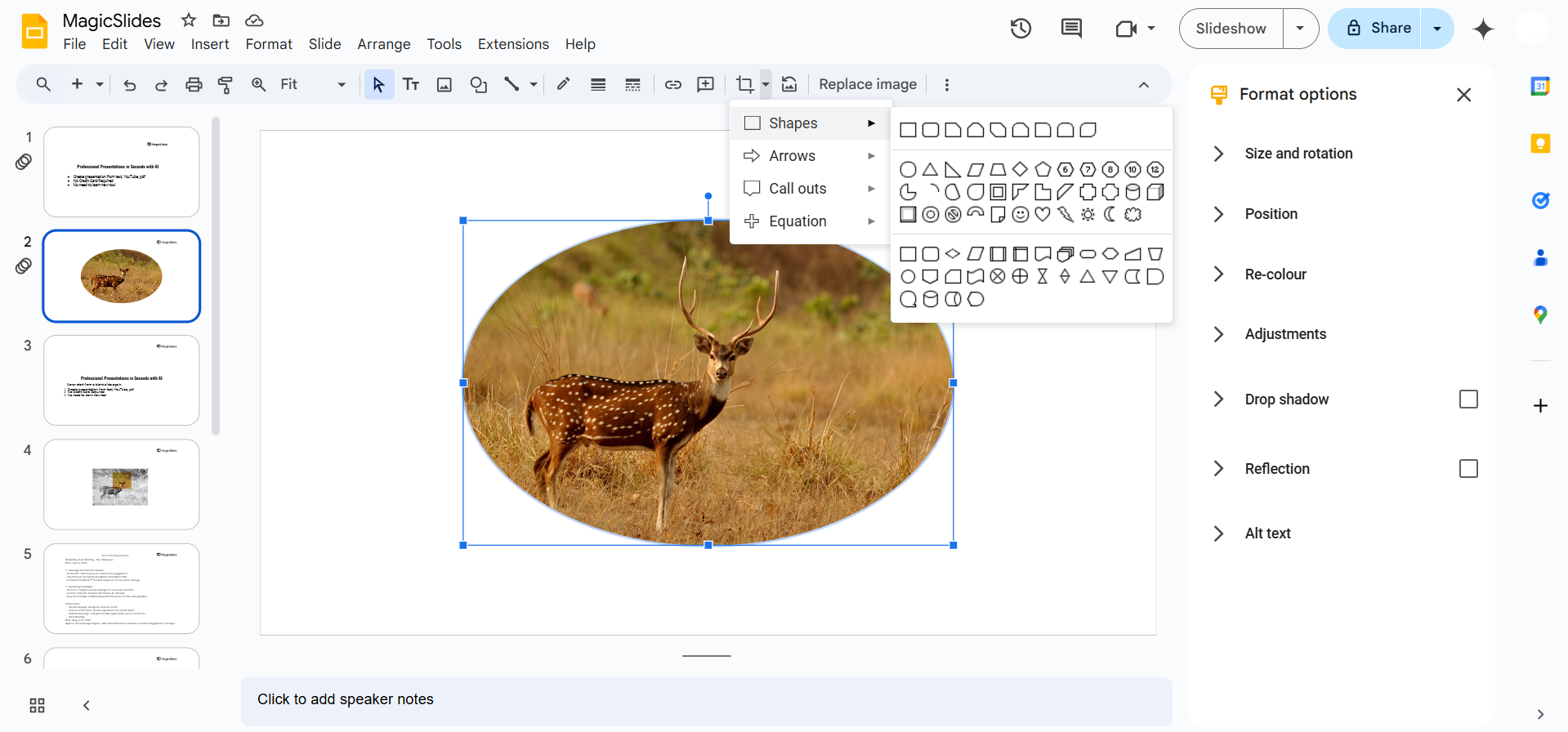Click the paint format roller icon
This screenshot has height=732, width=1568.
(225, 84)
